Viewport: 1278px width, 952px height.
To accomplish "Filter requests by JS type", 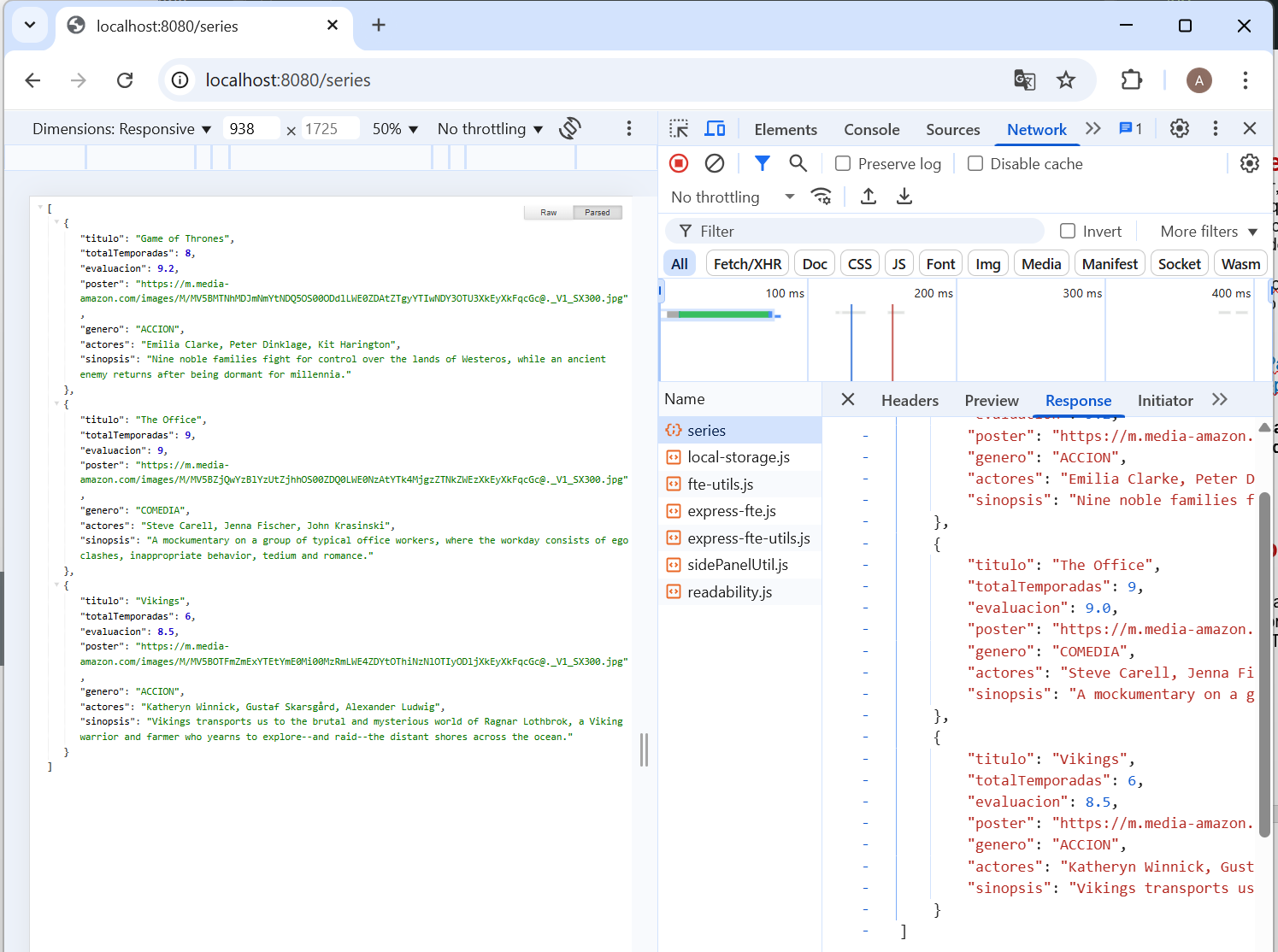I will (898, 264).
